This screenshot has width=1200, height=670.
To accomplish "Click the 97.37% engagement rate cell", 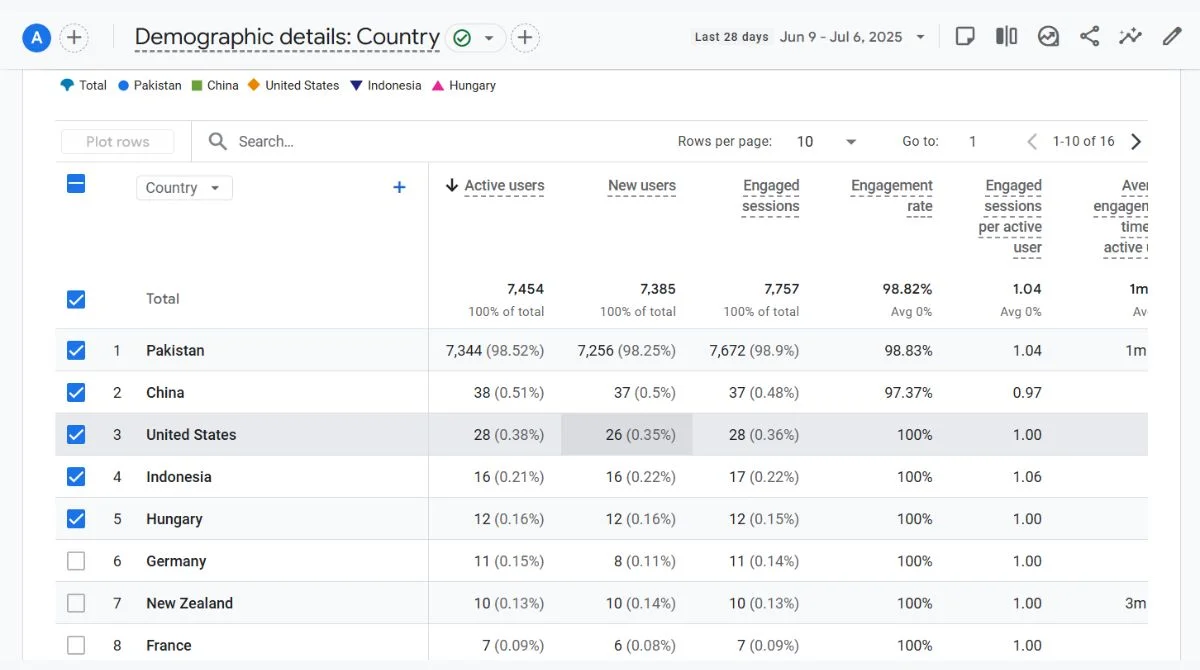I will pyautogui.click(x=909, y=393).
